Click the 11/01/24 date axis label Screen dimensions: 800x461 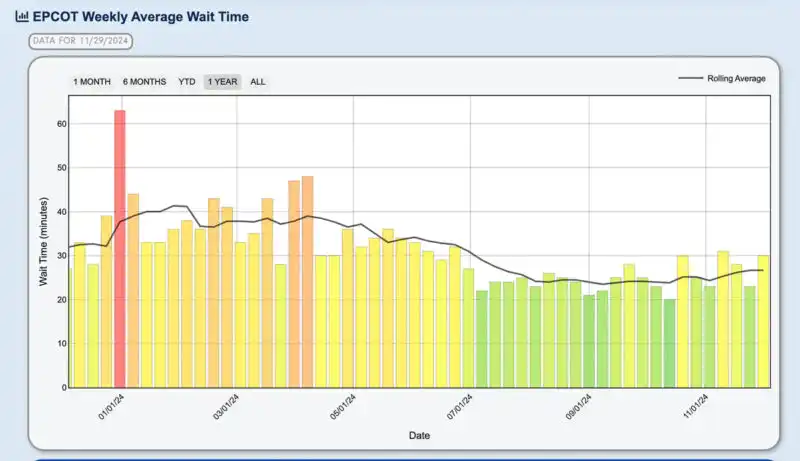(x=695, y=407)
